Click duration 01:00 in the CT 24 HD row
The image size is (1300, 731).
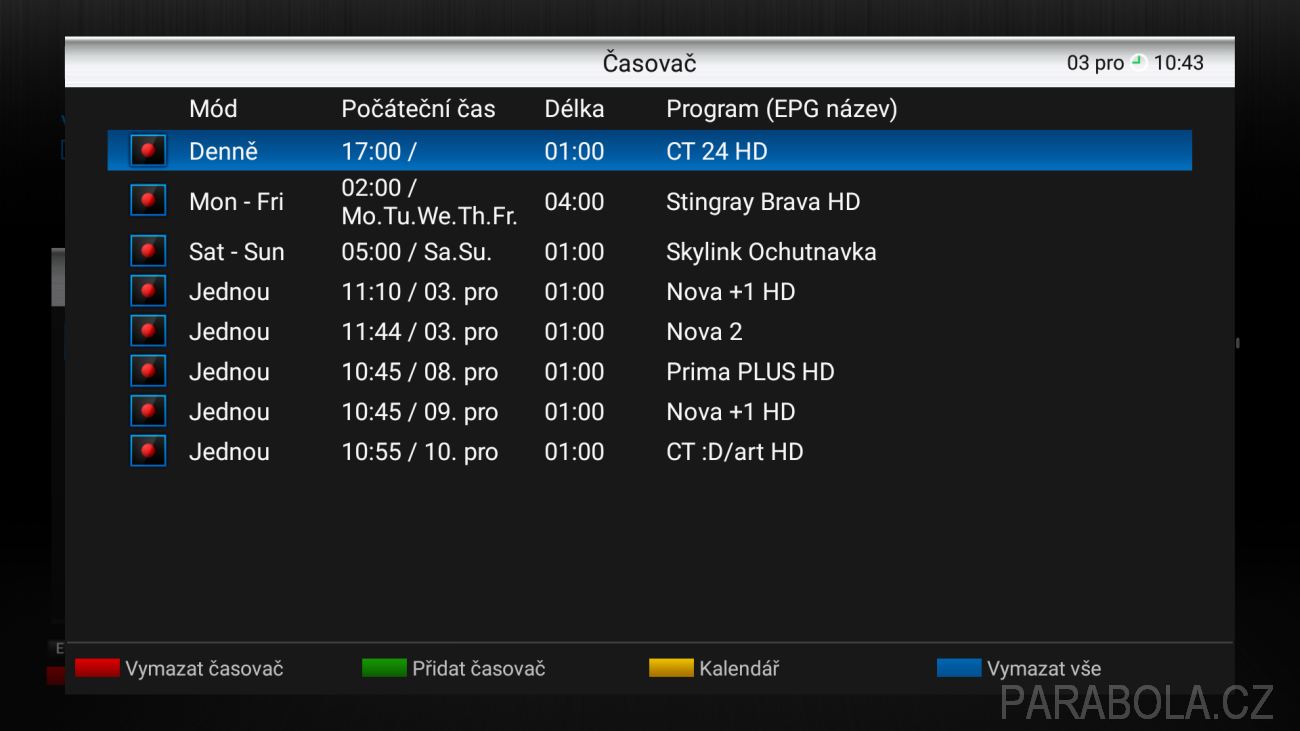coord(574,151)
